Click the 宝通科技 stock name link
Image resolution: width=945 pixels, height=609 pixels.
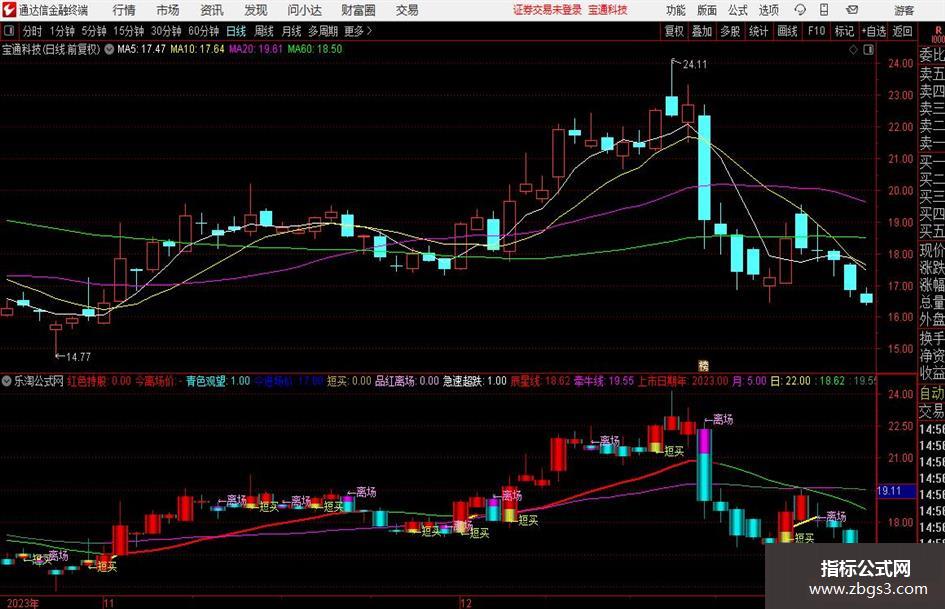608,10
